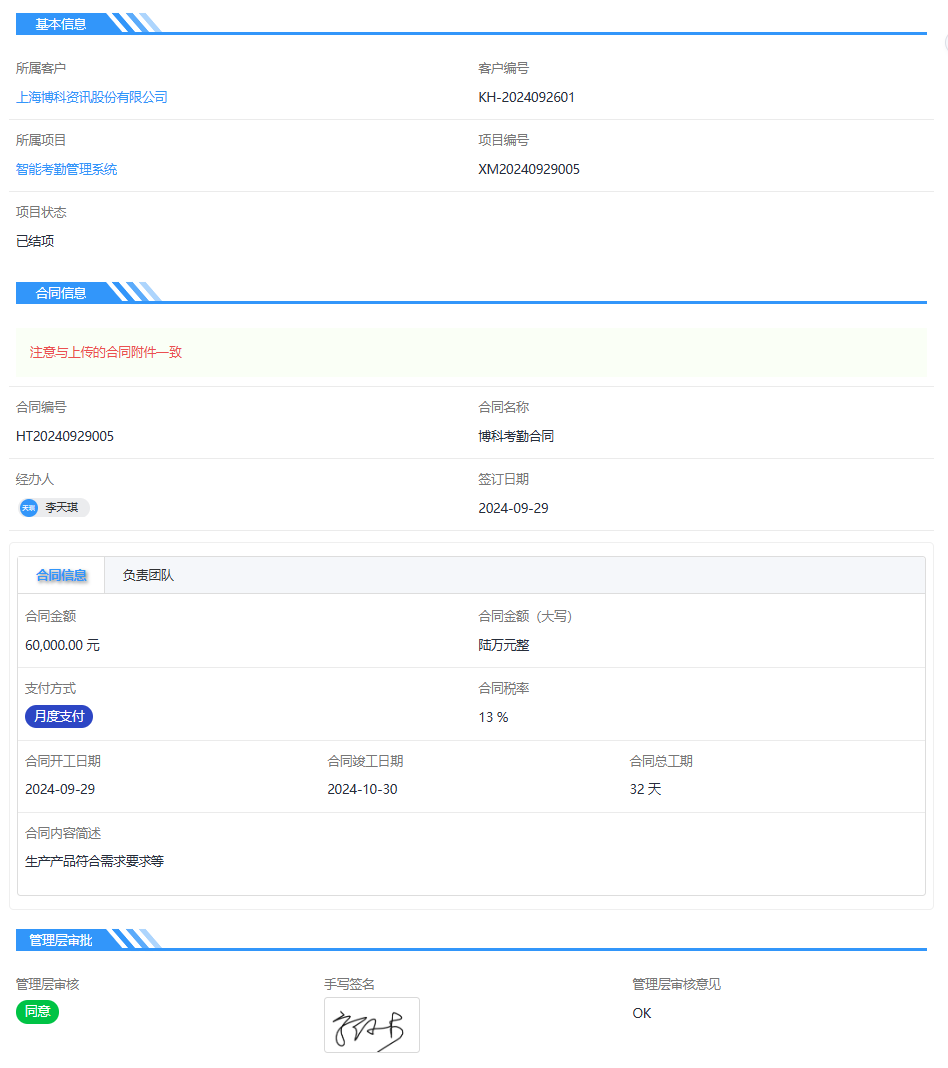Click contract number HT20240929005

point(65,436)
